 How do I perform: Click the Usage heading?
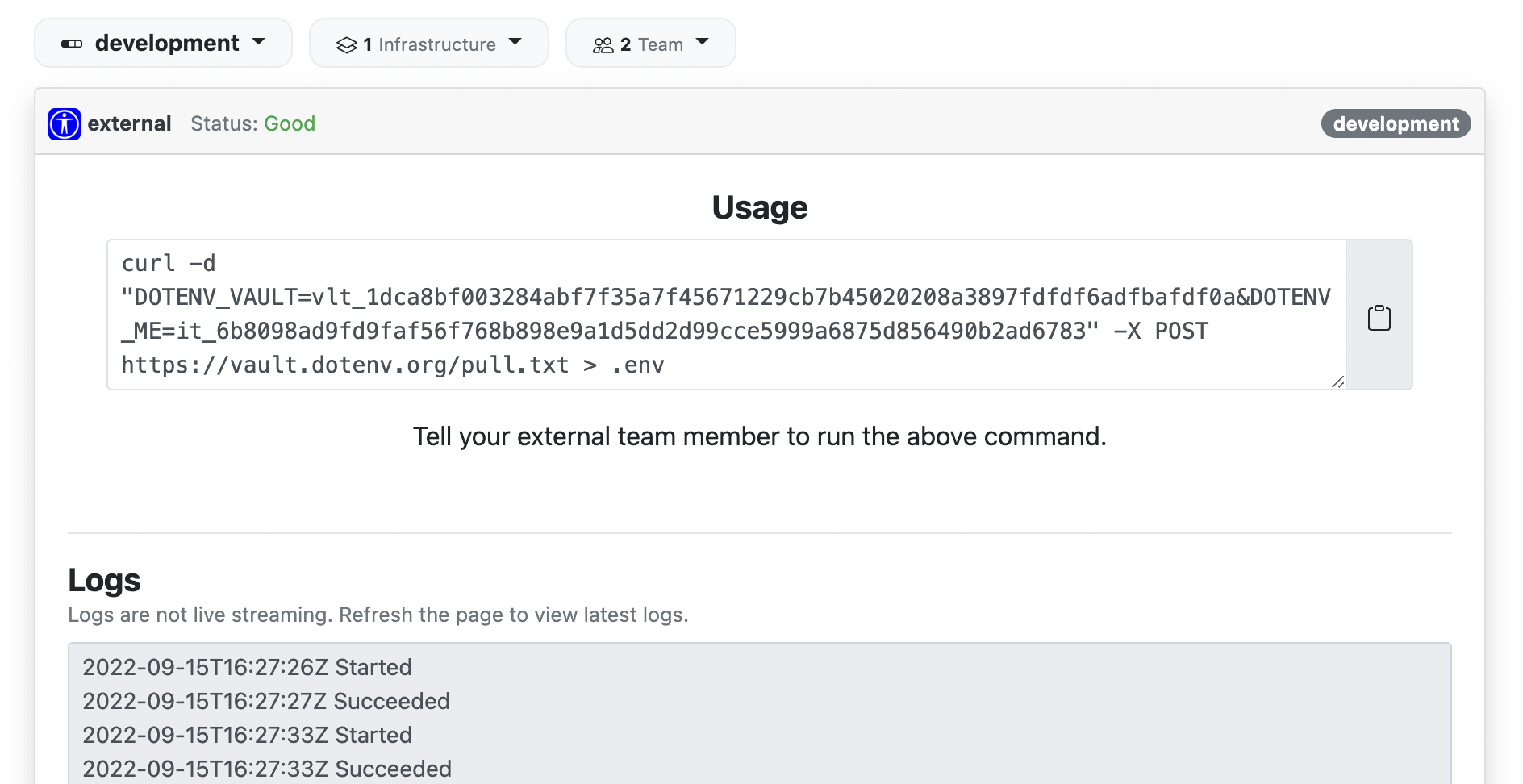coord(760,207)
